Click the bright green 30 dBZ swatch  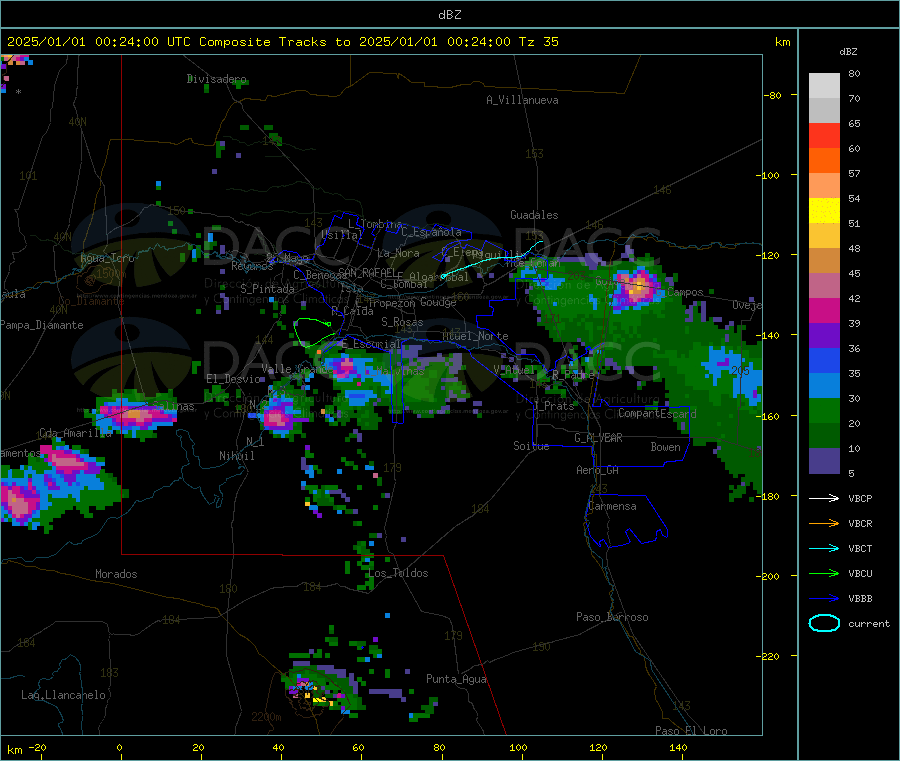click(824, 411)
